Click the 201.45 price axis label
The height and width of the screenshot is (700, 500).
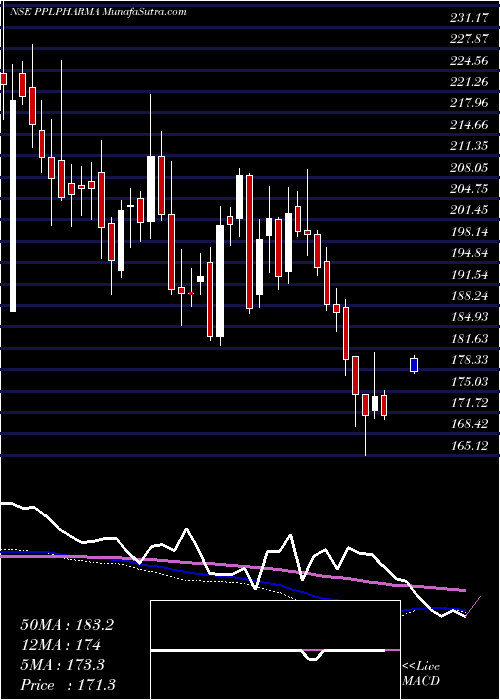coord(468,210)
